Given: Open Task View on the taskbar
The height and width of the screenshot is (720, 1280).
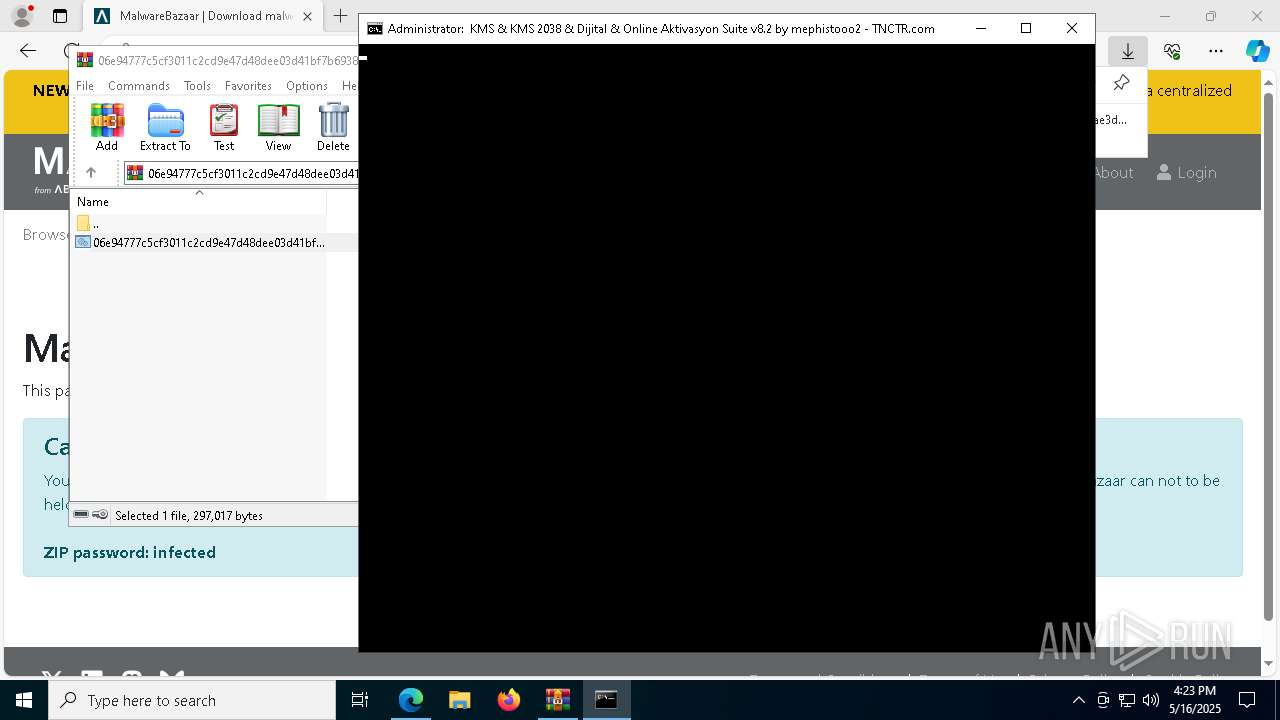Looking at the screenshot, I should coord(360,700).
